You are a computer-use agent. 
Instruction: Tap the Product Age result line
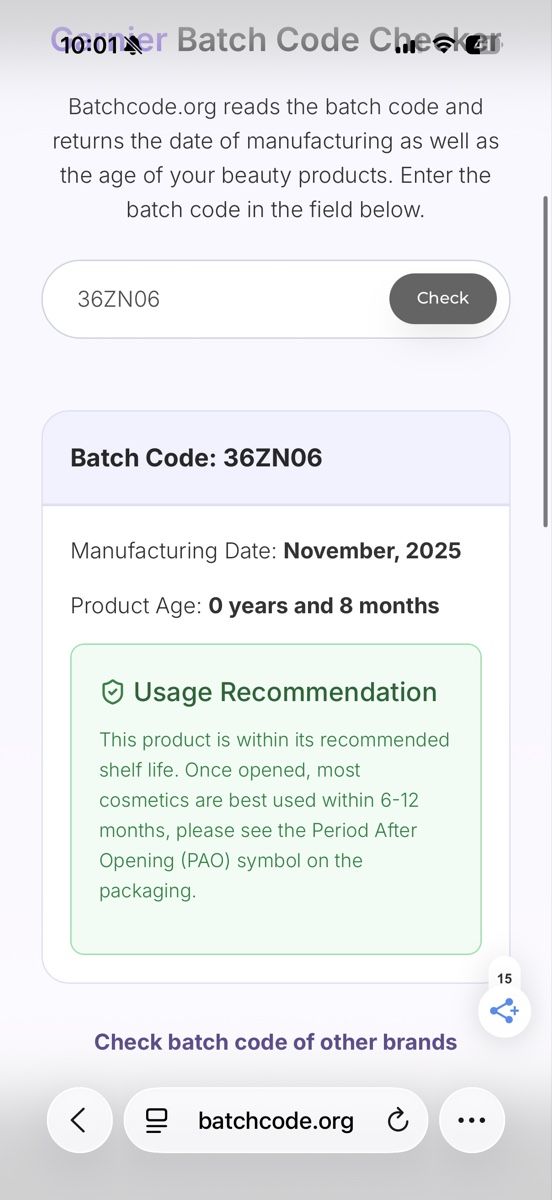[255, 606]
